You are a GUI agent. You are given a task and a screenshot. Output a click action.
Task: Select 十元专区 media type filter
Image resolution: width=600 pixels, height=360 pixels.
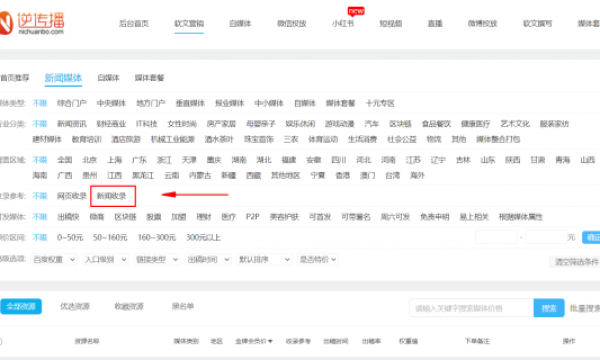point(380,103)
